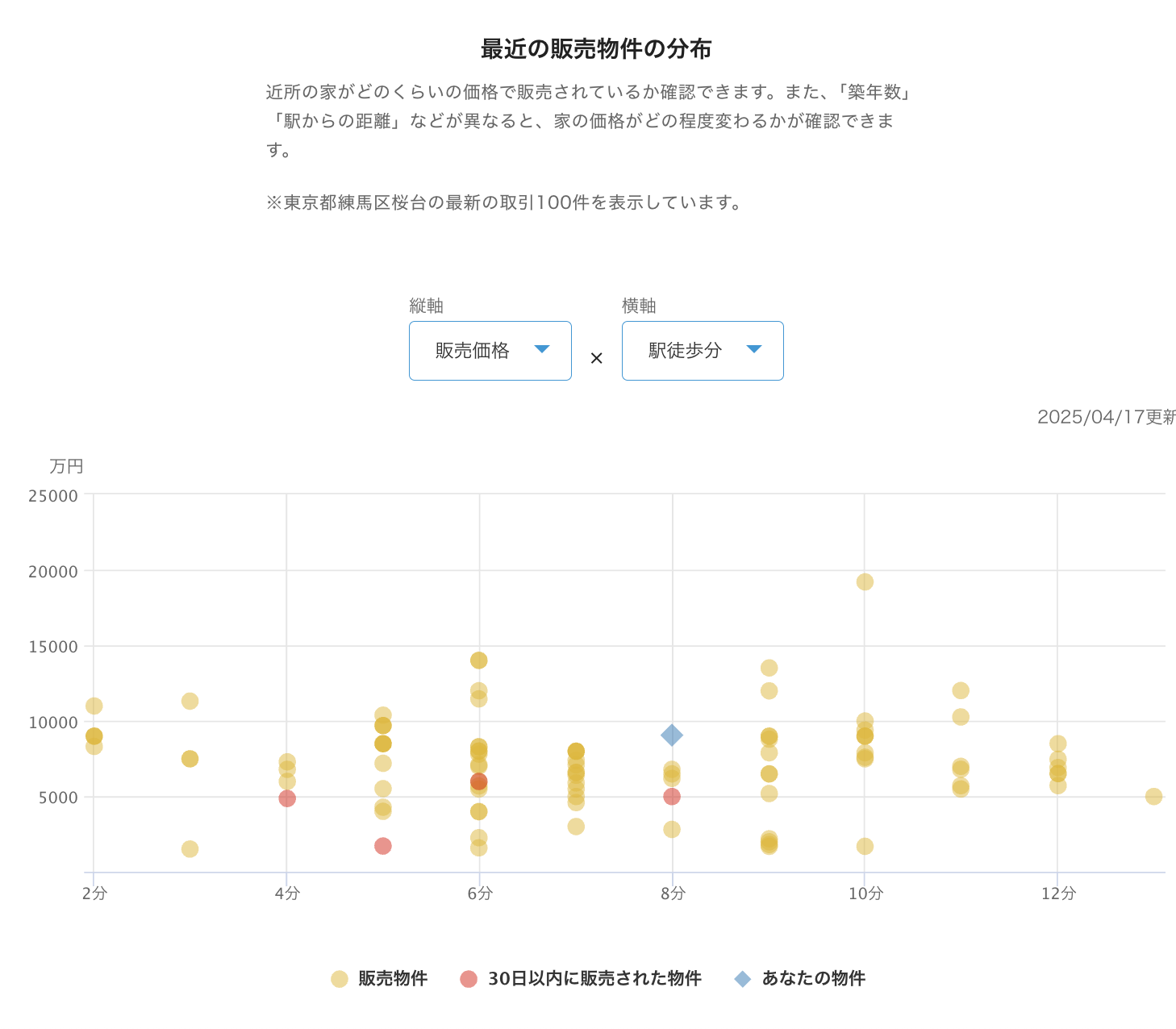Click the lowest yellow point at 3分

tap(190, 849)
